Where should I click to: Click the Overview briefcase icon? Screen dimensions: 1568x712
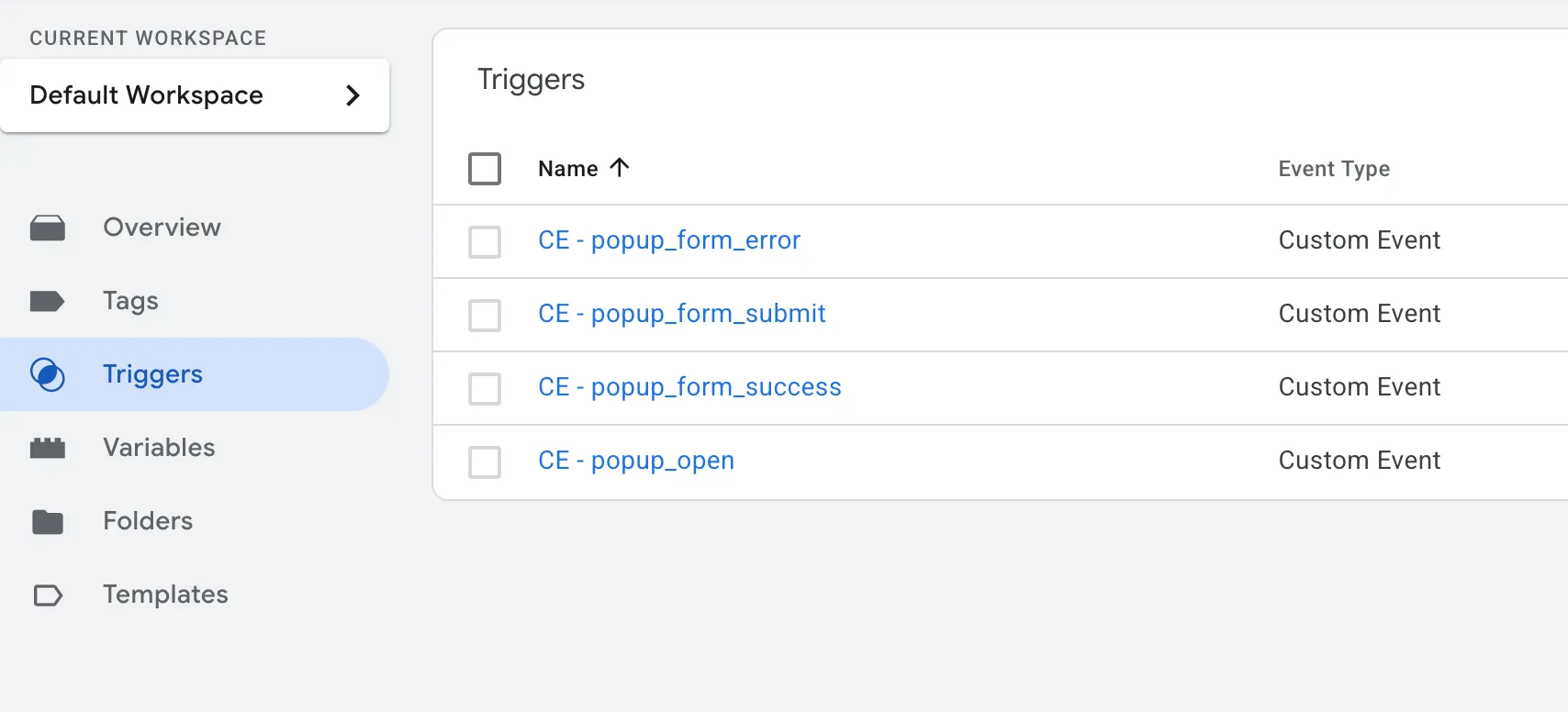48,228
